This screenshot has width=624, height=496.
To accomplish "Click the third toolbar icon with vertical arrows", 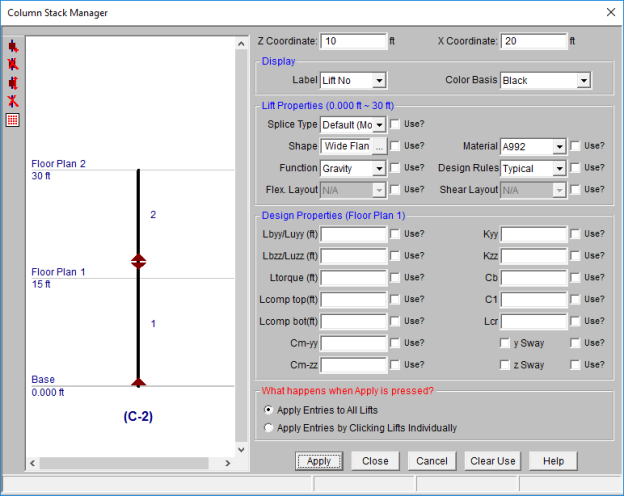I will pyautogui.click(x=13, y=82).
